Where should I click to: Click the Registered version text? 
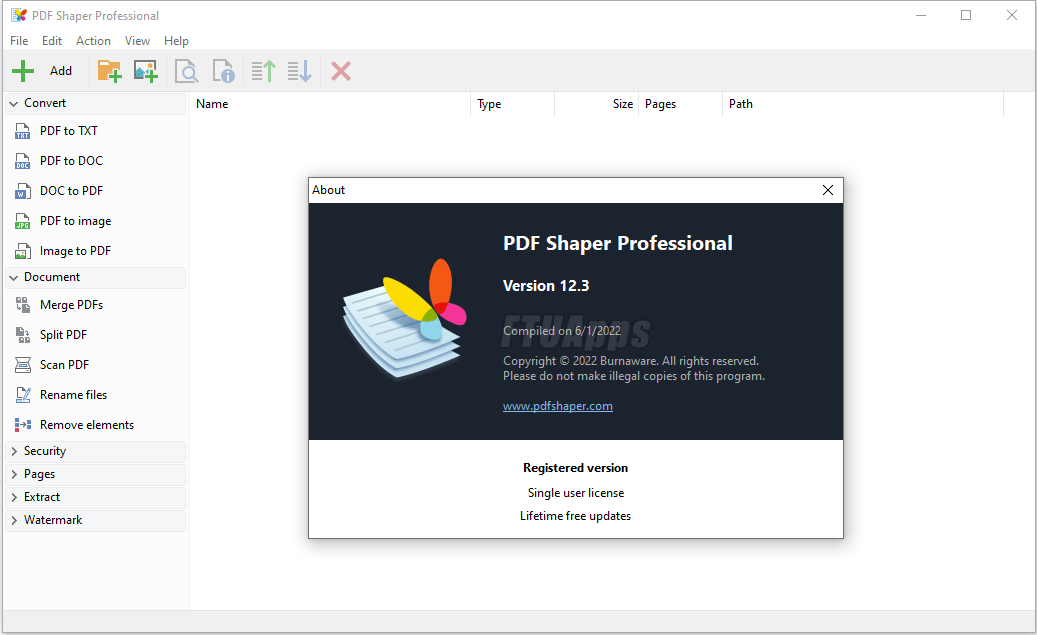pos(575,468)
